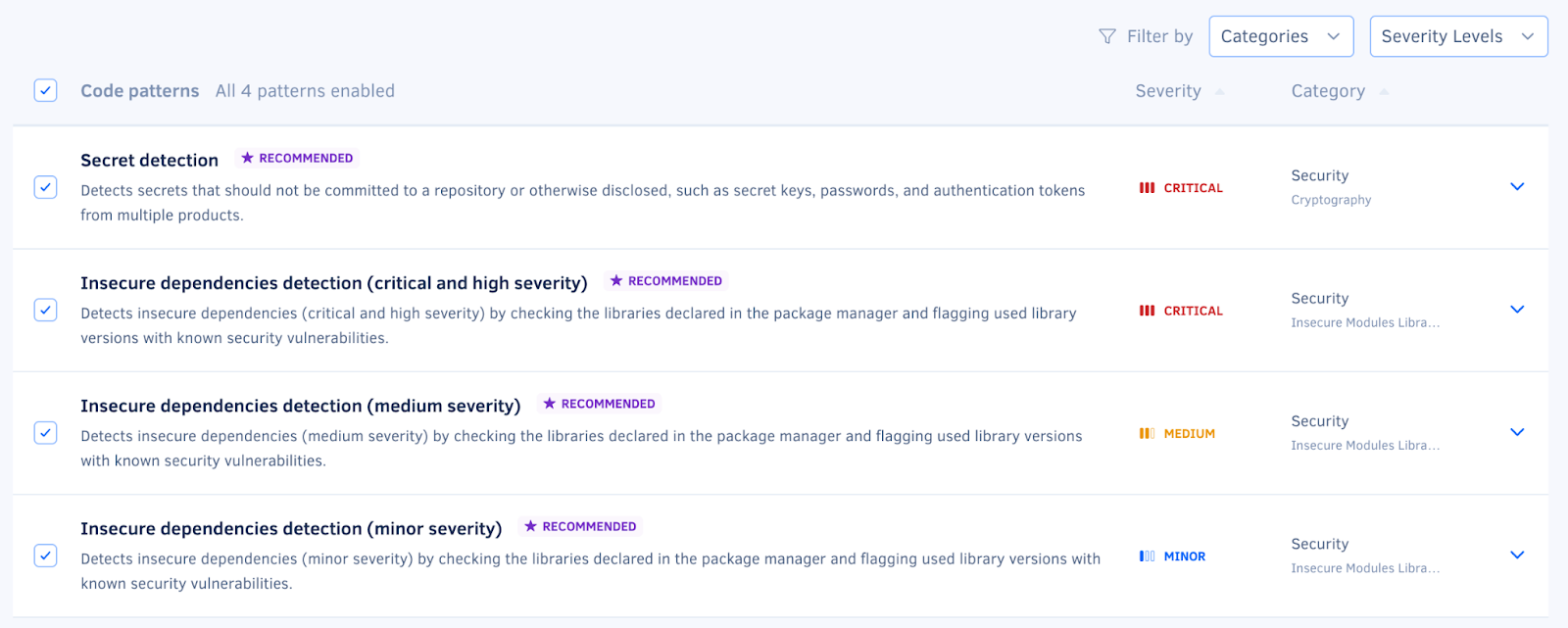Open the Categories filter dropdown
Viewport: 1568px width, 628px height.
pos(1281,36)
